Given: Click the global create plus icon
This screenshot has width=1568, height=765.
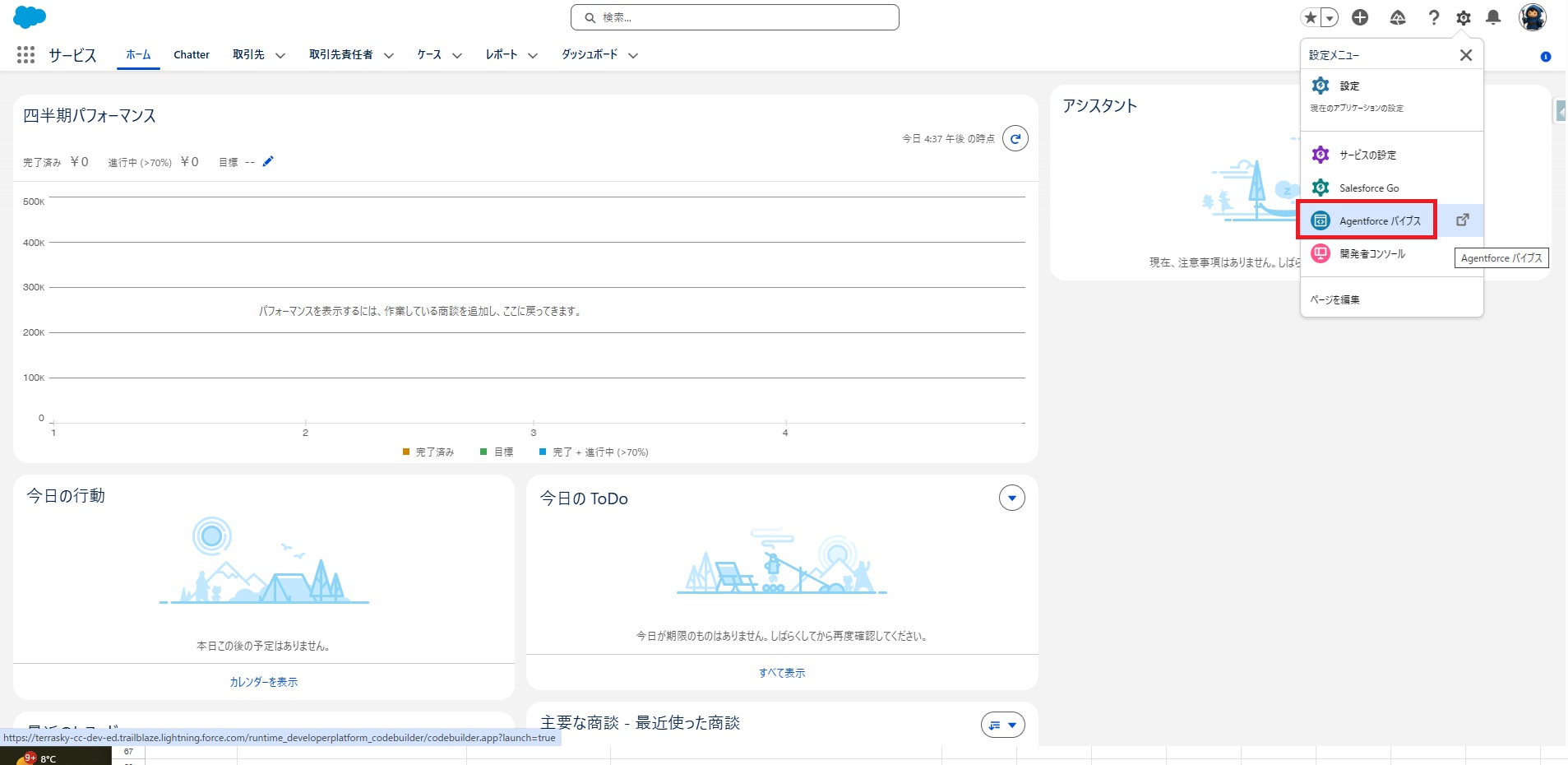Looking at the screenshot, I should point(1360,17).
